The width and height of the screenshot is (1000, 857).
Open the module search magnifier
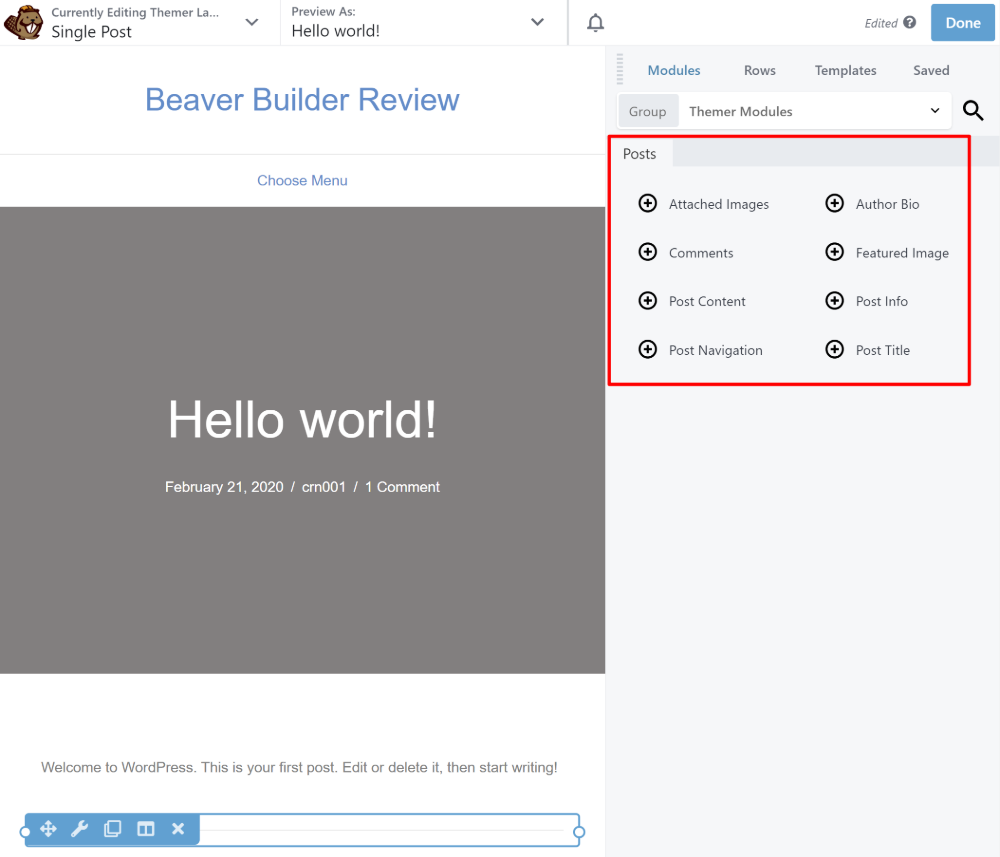(973, 110)
